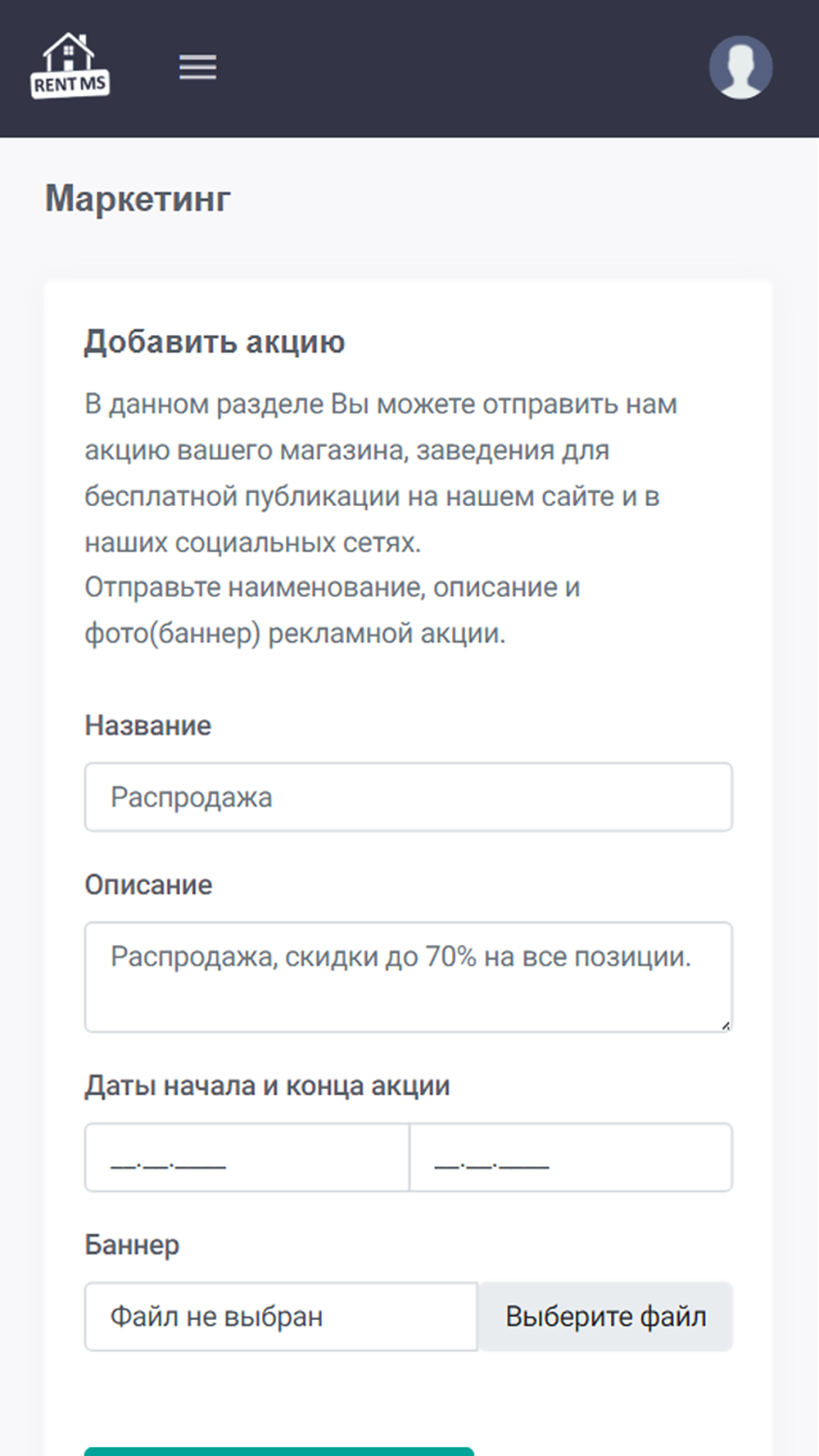This screenshot has height=1456, width=819.
Task: Click inside the Описание text area
Action: [x=409, y=977]
